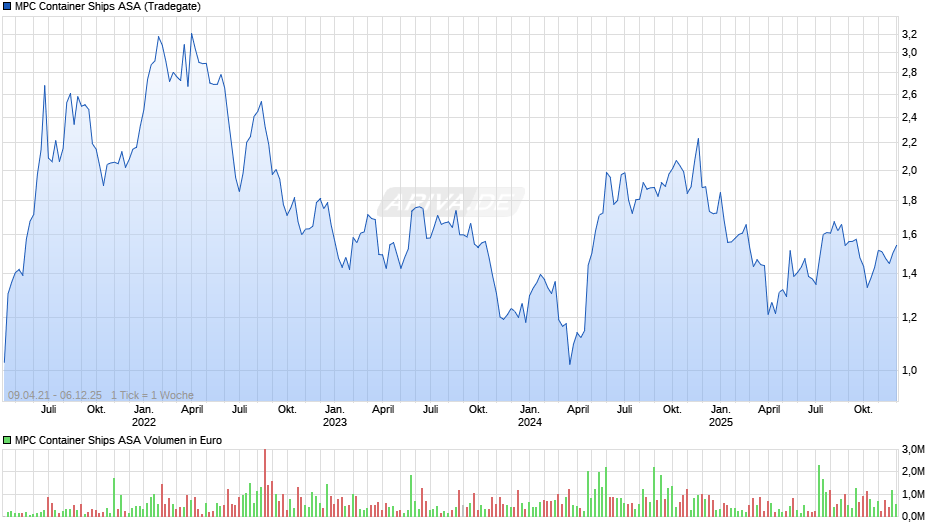
Task: Click the 2,0M value on the volume axis
Action: point(913,471)
